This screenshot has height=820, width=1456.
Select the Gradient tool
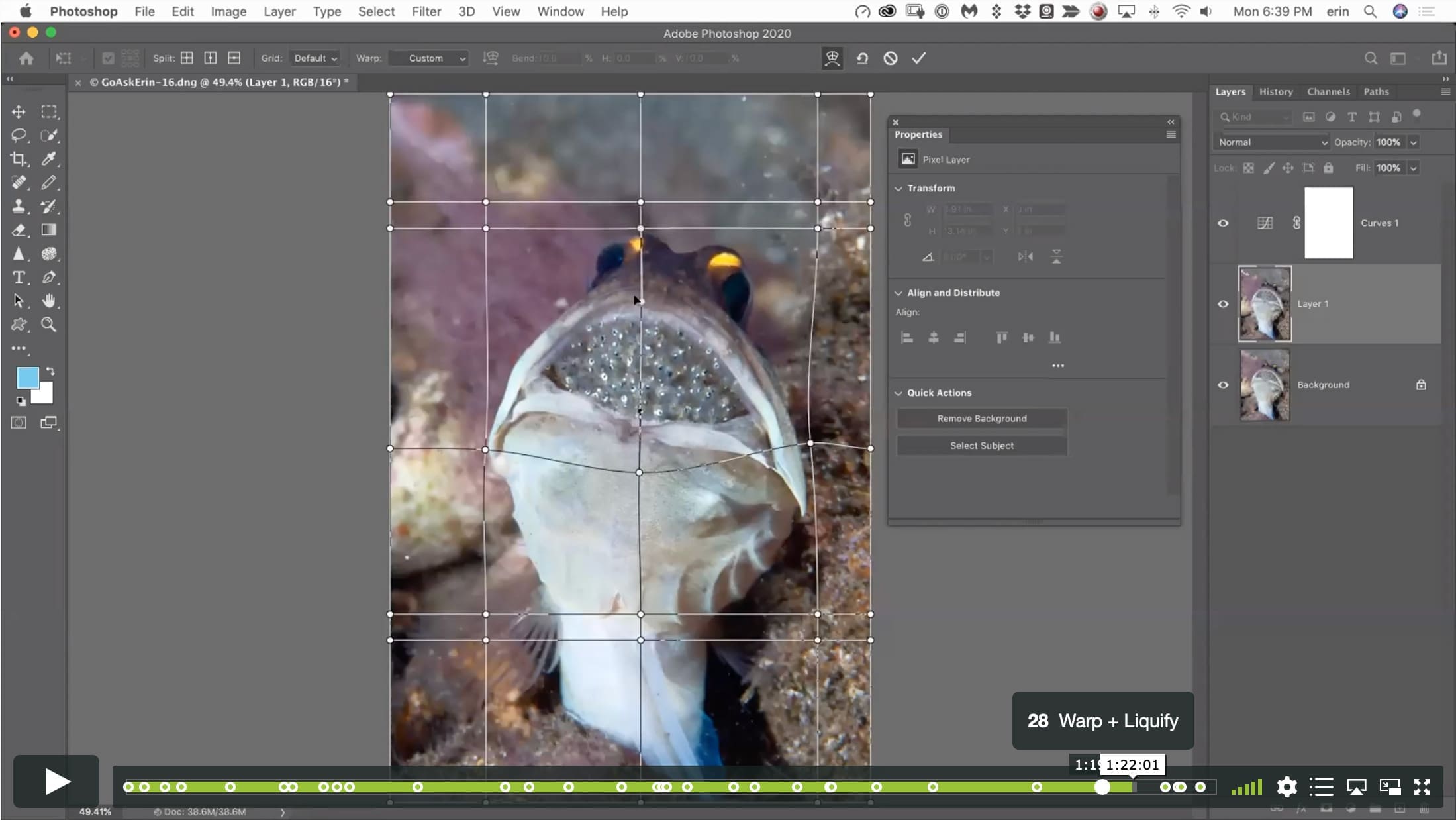pos(49,230)
